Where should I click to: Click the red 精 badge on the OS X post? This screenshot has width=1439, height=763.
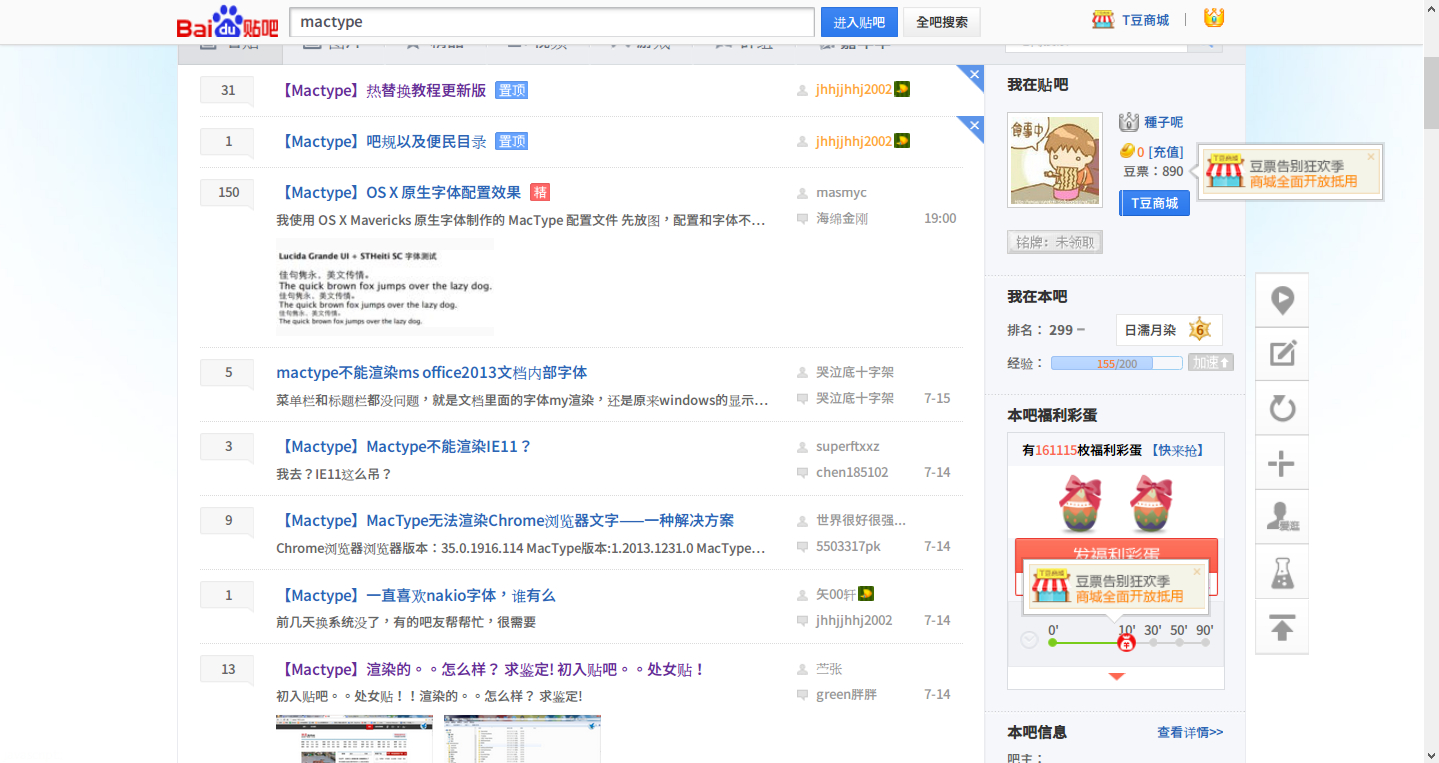pos(540,192)
